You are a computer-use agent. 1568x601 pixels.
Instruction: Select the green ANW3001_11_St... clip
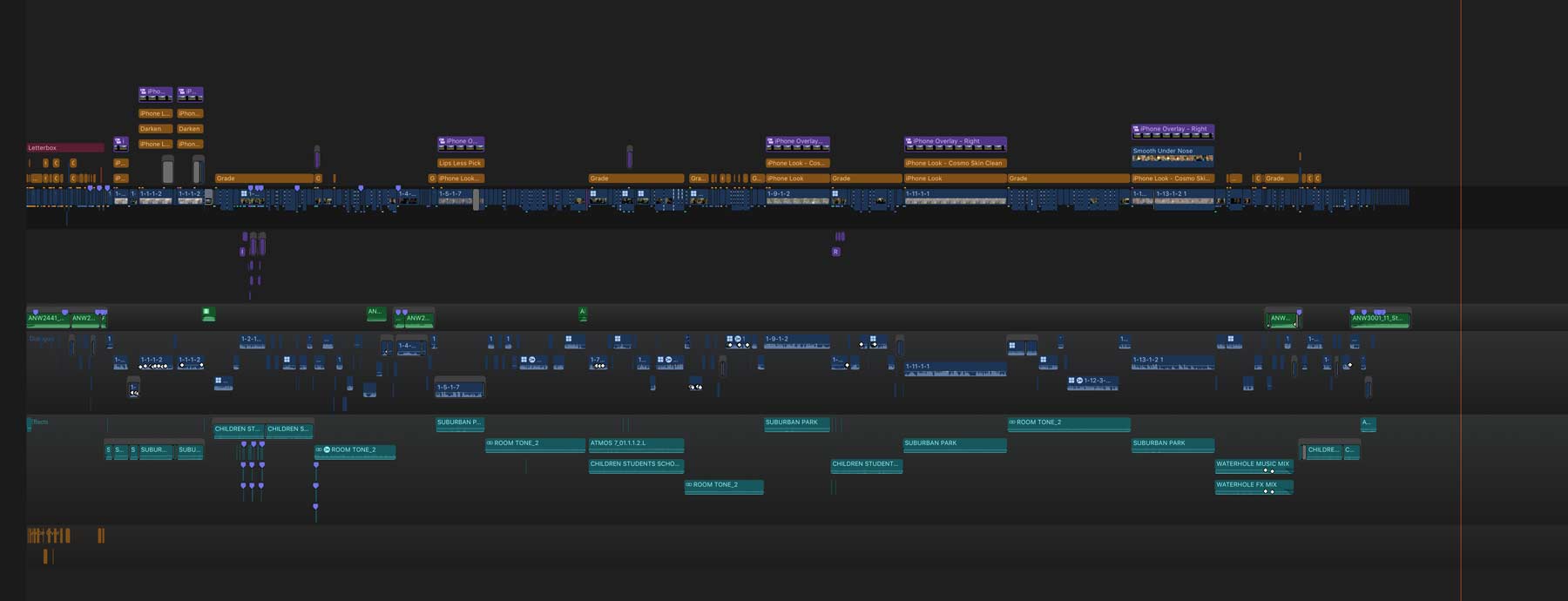[1380, 320]
